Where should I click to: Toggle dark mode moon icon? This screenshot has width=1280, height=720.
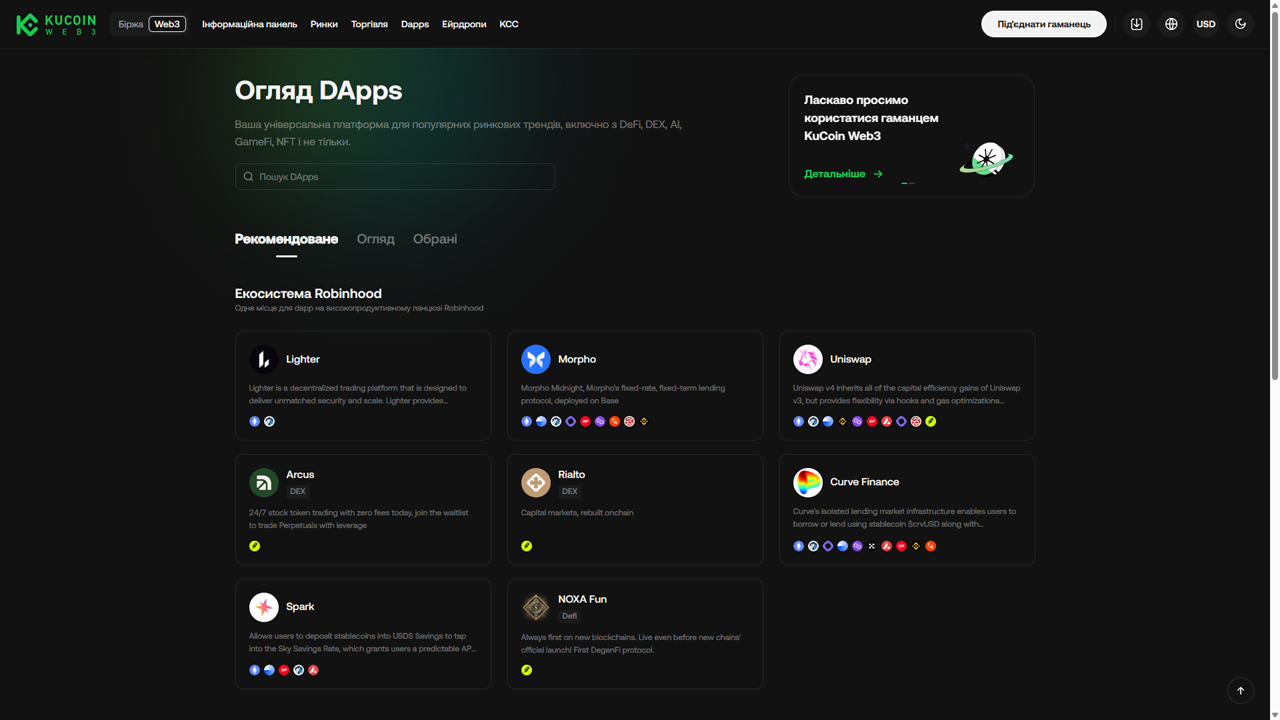coord(1241,24)
